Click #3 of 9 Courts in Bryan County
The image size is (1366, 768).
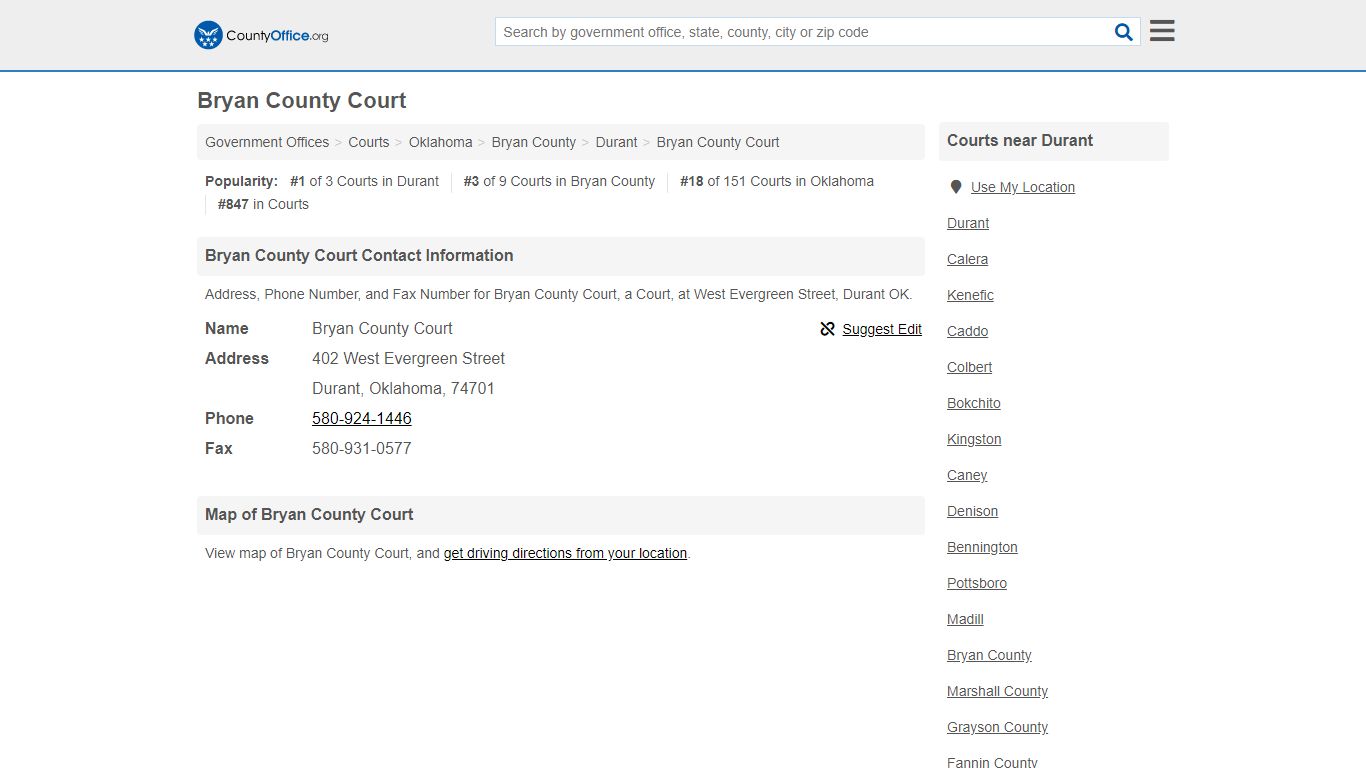pos(559,181)
